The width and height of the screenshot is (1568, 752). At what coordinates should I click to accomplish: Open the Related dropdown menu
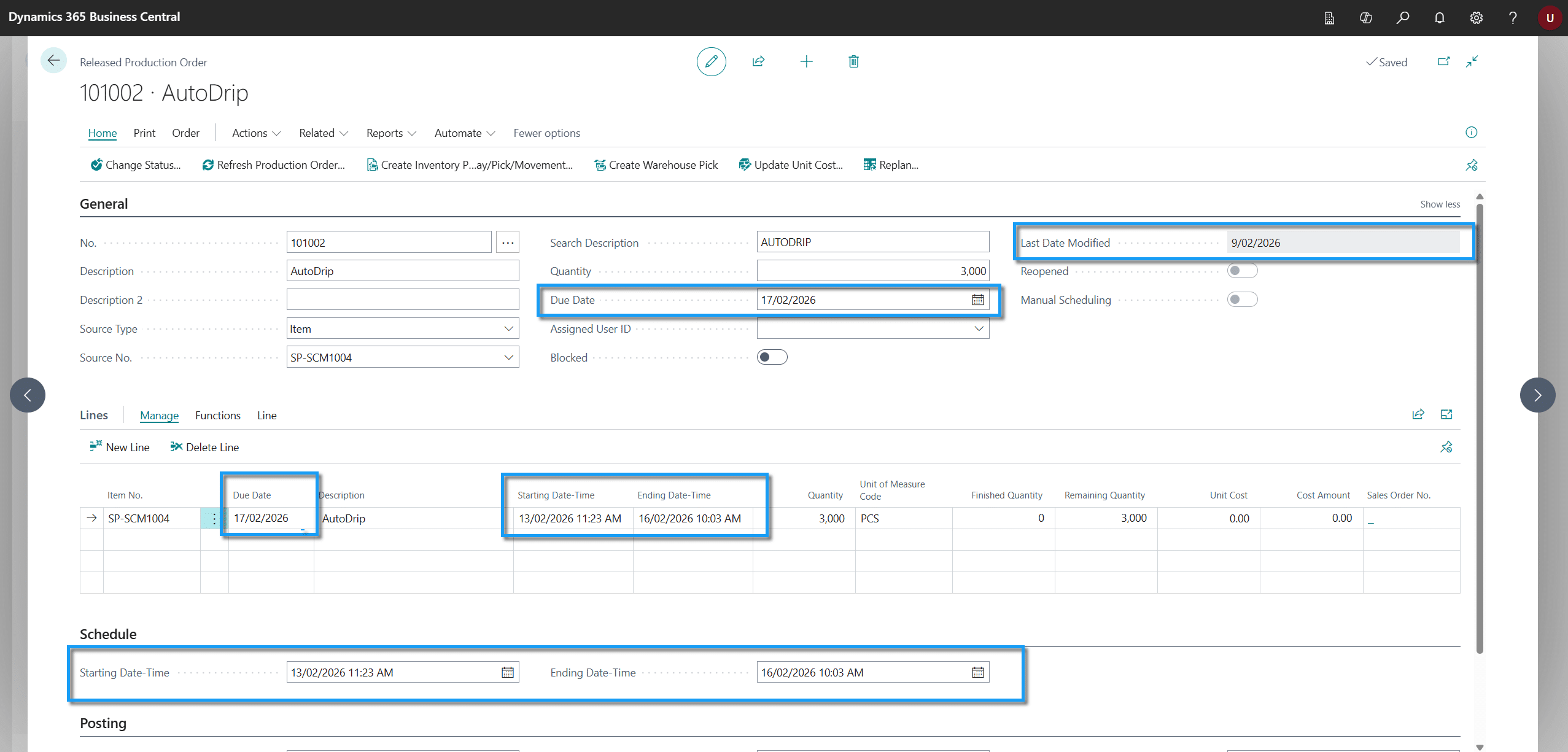pos(324,133)
